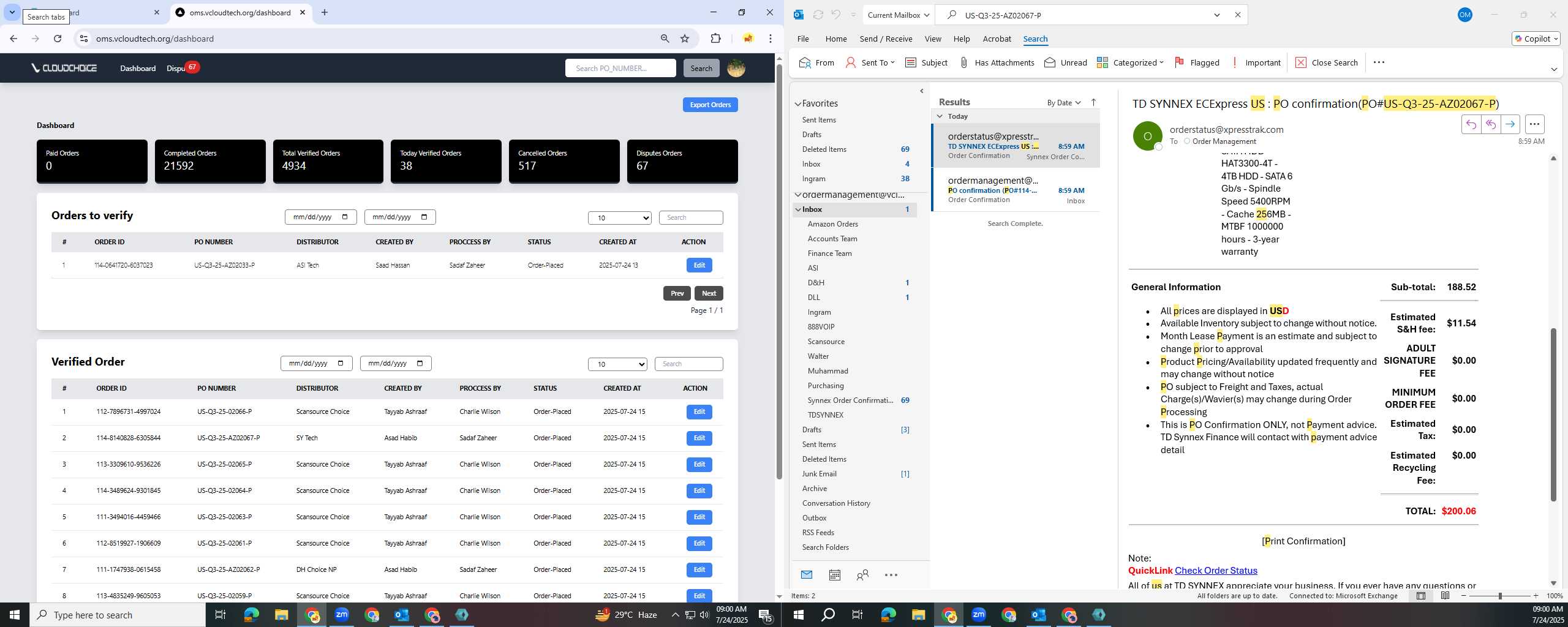Pick Orders to verify start date field

[320, 217]
